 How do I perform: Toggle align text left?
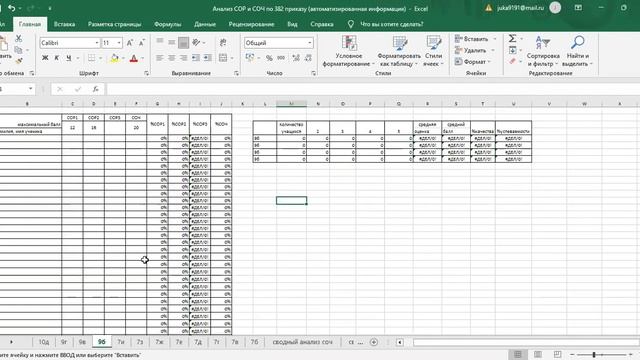click(x=160, y=58)
